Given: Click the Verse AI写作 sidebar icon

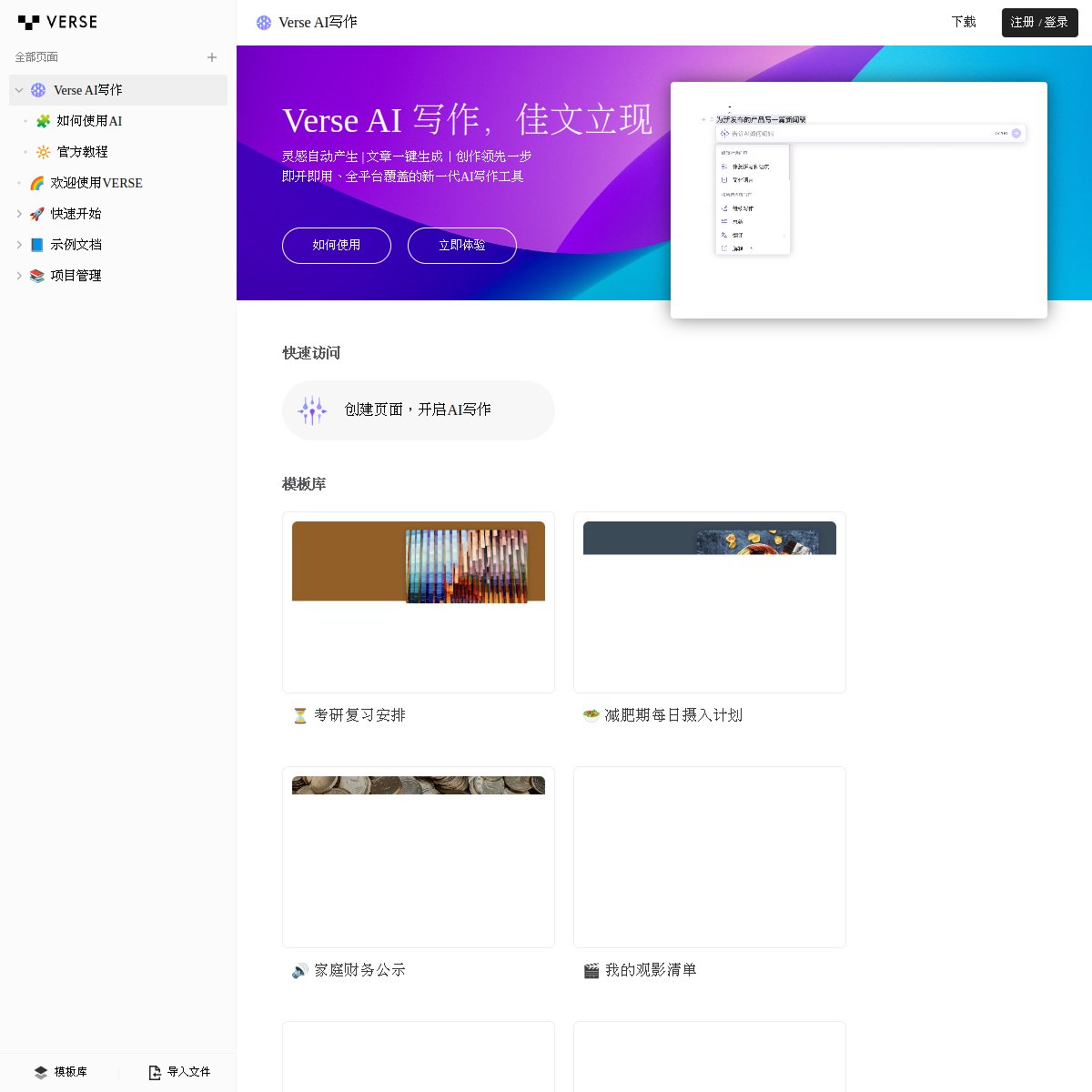Looking at the screenshot, I should tap(38, 90).
